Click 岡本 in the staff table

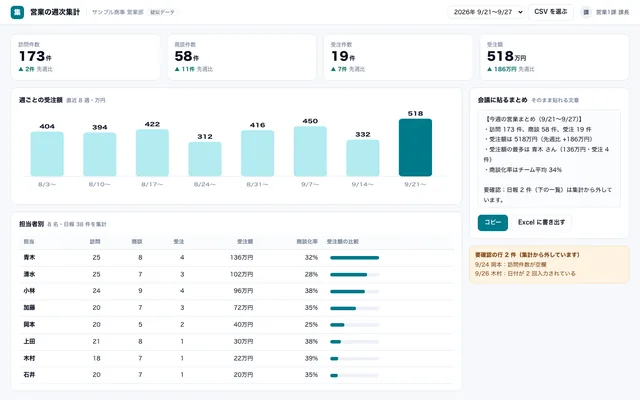pos(29,324)
